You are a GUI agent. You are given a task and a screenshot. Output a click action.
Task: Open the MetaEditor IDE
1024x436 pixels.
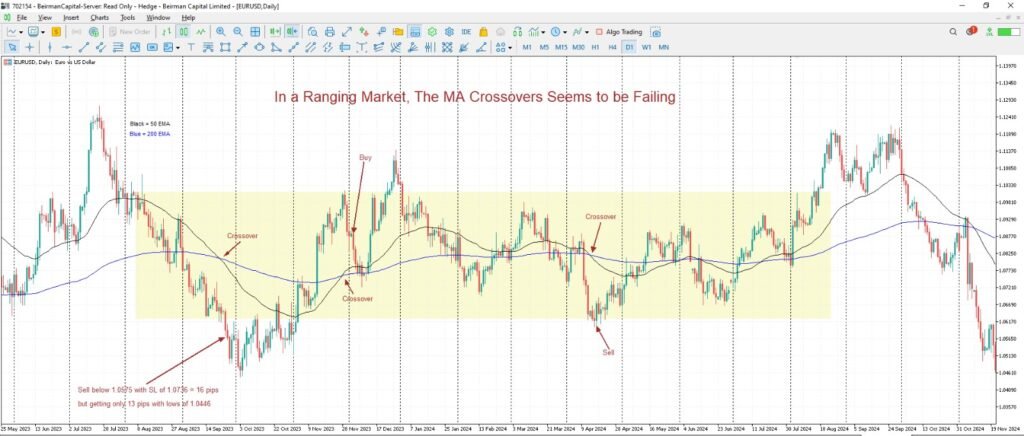466,32
